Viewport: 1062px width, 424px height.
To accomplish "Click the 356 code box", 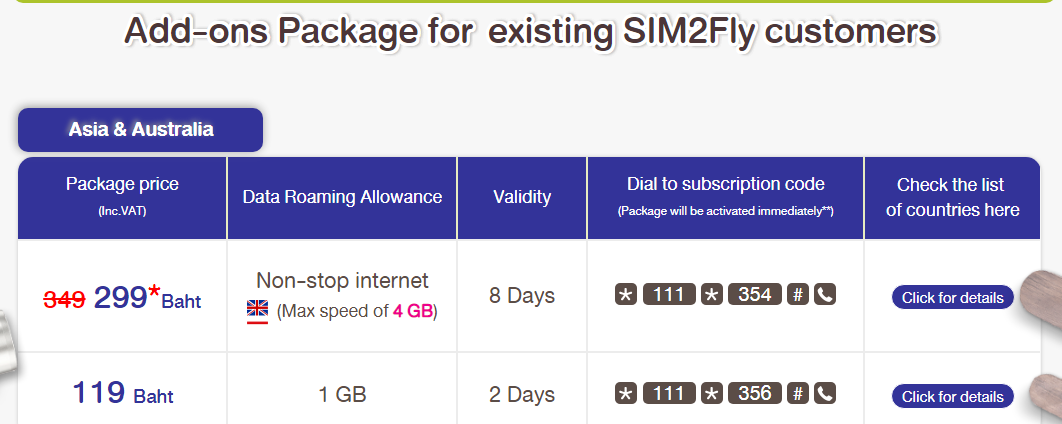I will 755,394.
